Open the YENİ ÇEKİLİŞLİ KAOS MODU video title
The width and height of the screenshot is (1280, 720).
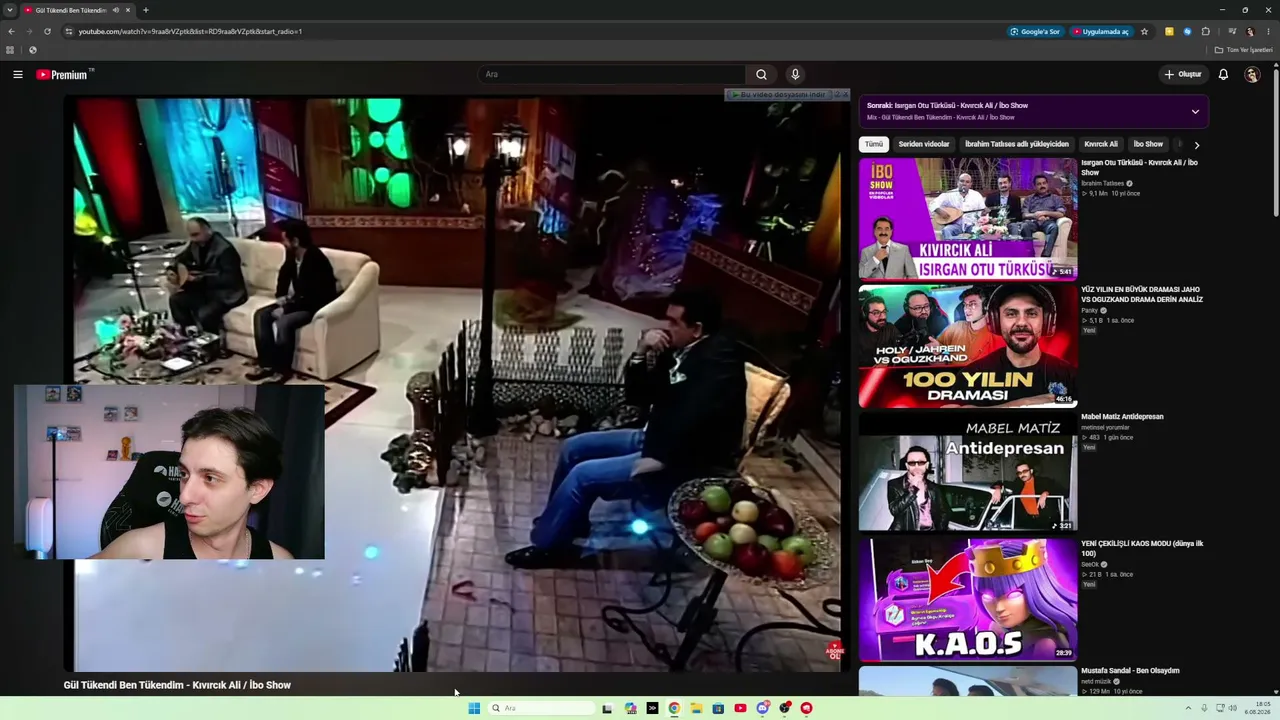click(x=1142, y=548)
